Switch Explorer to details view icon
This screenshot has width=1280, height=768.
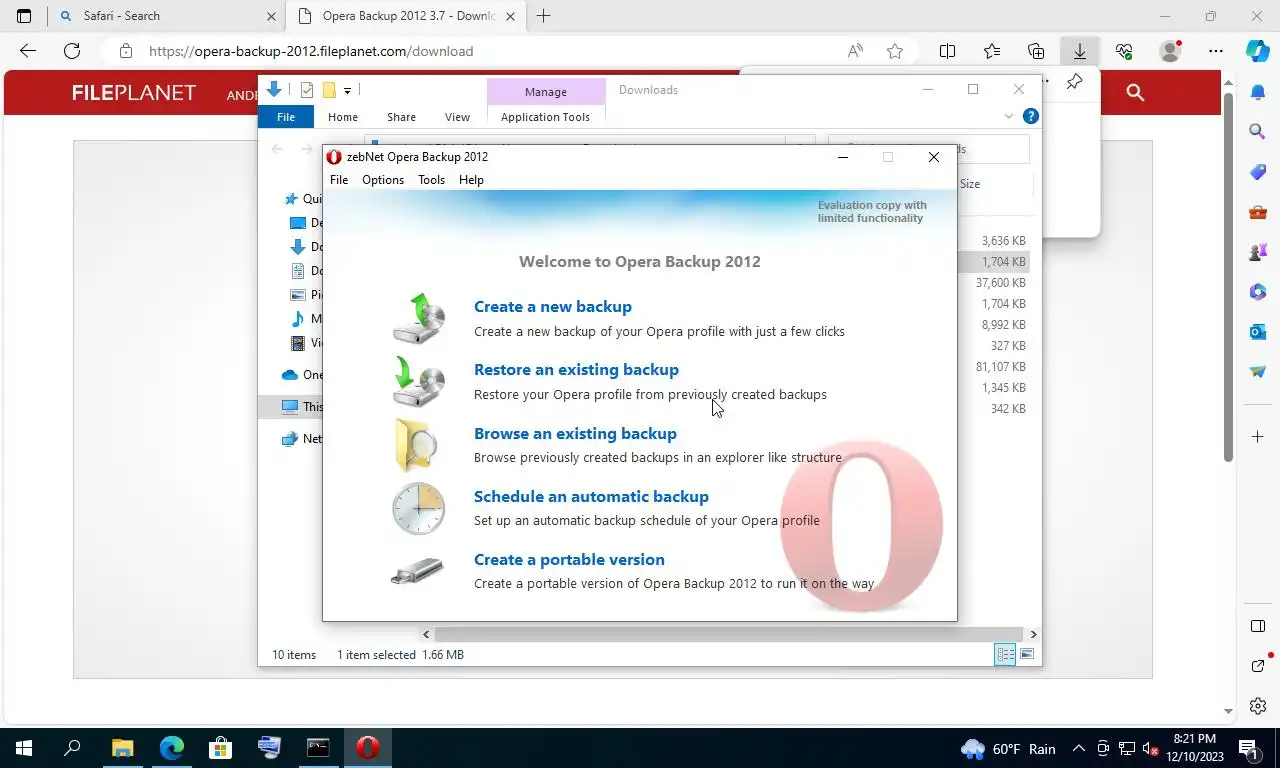point(1005,654)
